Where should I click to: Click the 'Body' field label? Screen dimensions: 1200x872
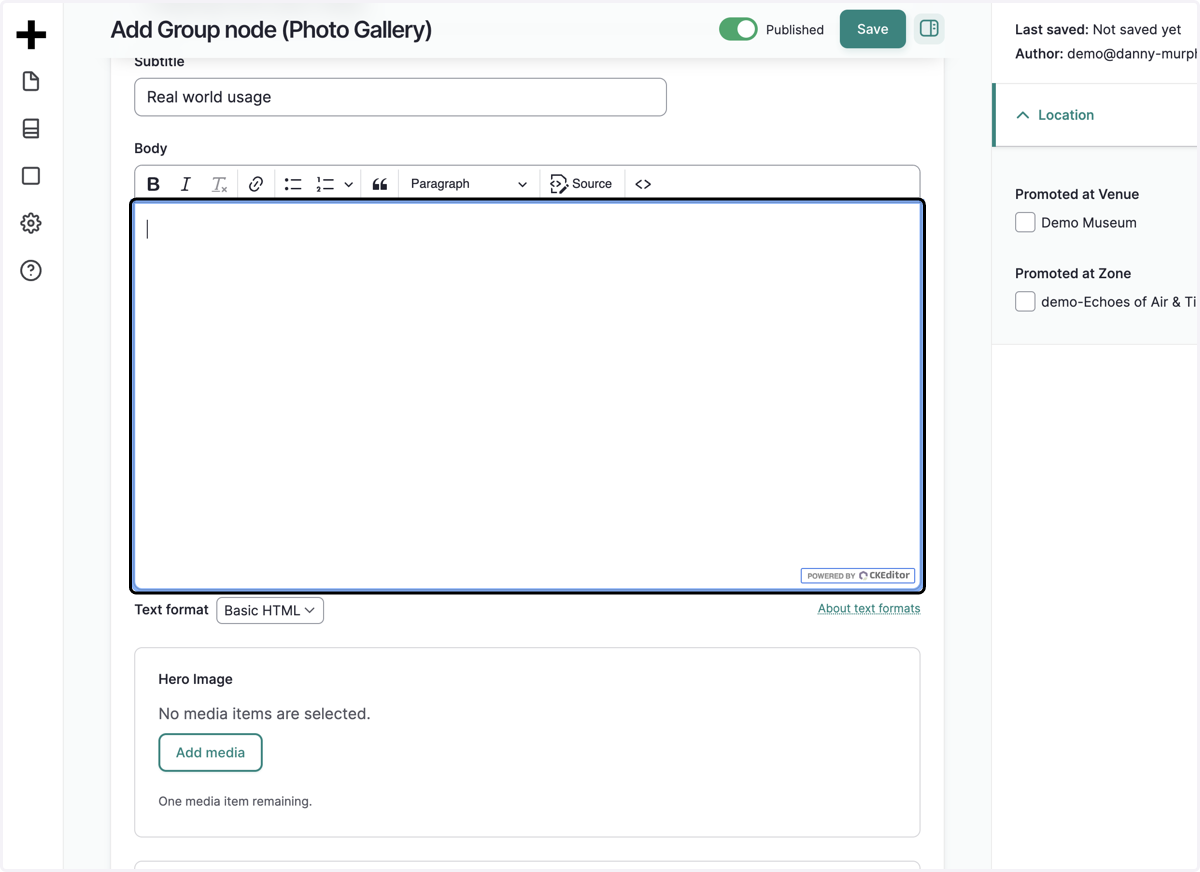coord(150,148)
